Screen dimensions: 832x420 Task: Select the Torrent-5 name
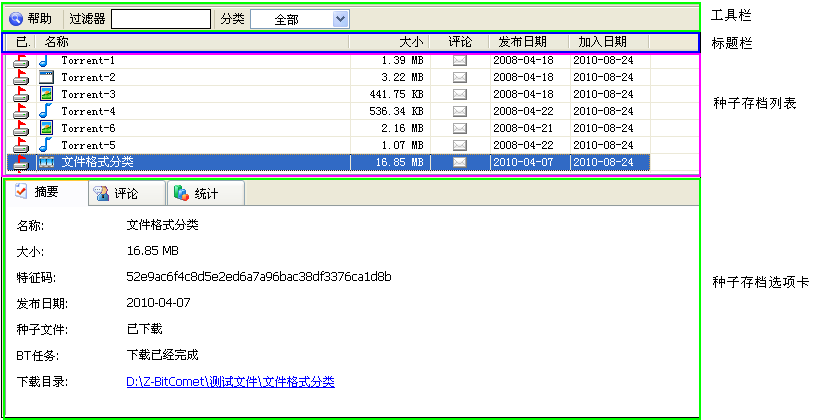[88, 145]
